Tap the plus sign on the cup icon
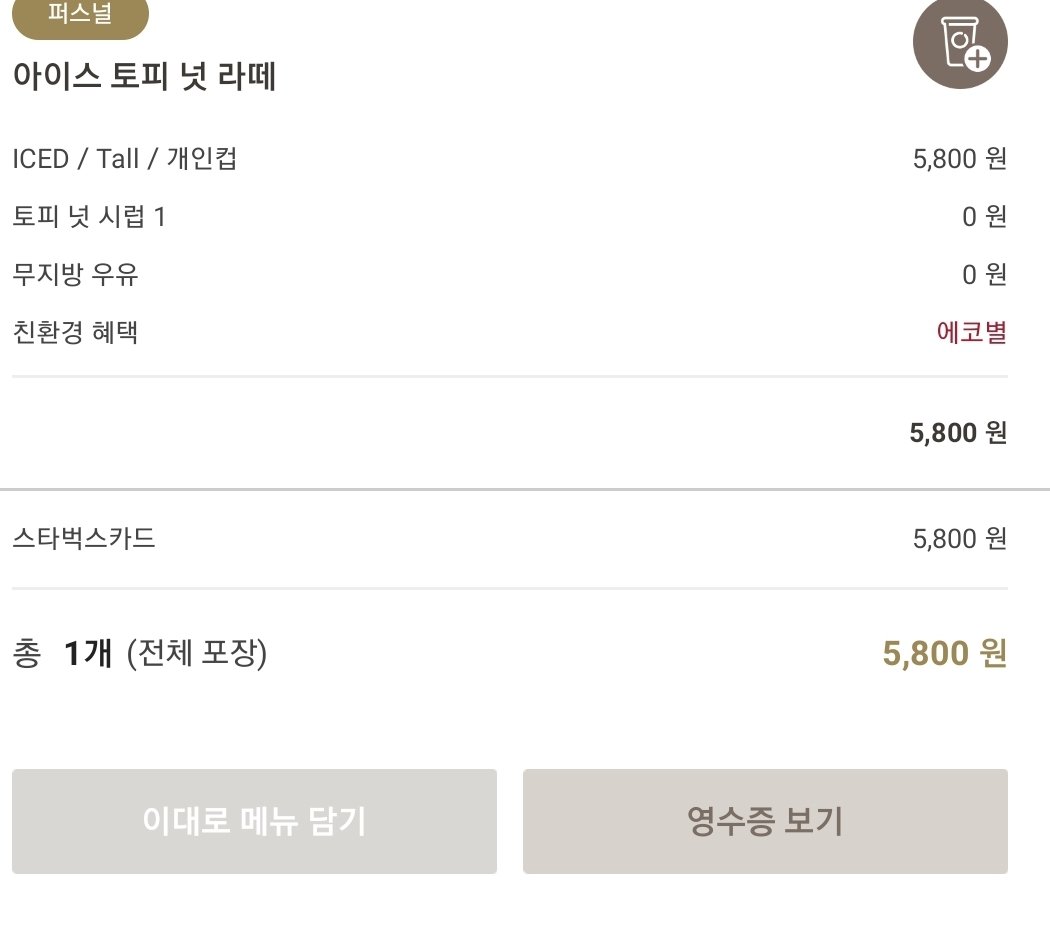Screen dimensions: 1050x927 [x=978, y=58]
